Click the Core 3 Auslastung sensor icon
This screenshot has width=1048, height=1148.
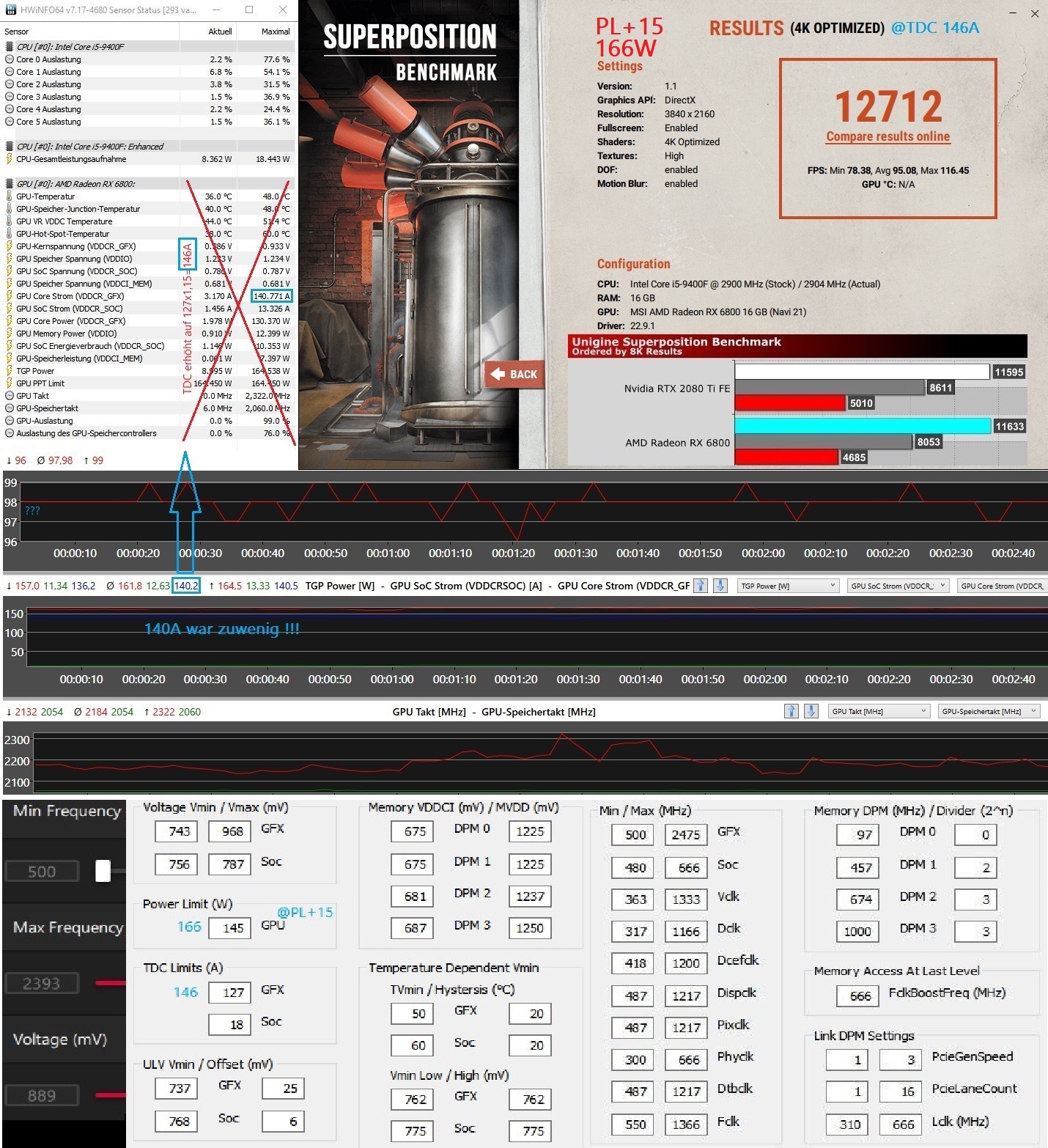pyautogui.click(x=10, y=97)
